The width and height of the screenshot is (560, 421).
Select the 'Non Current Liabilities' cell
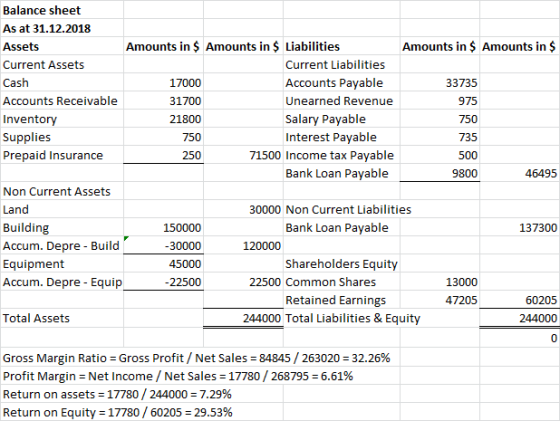[x=348, y=209]
